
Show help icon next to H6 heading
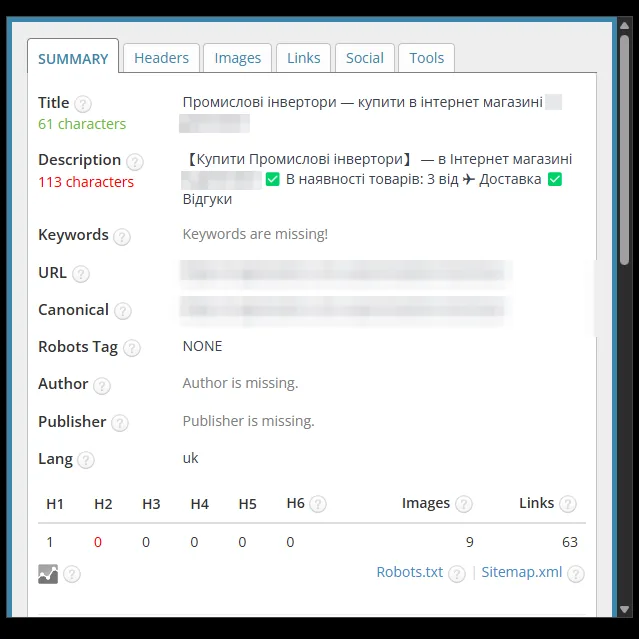click(x=318, y=504)
